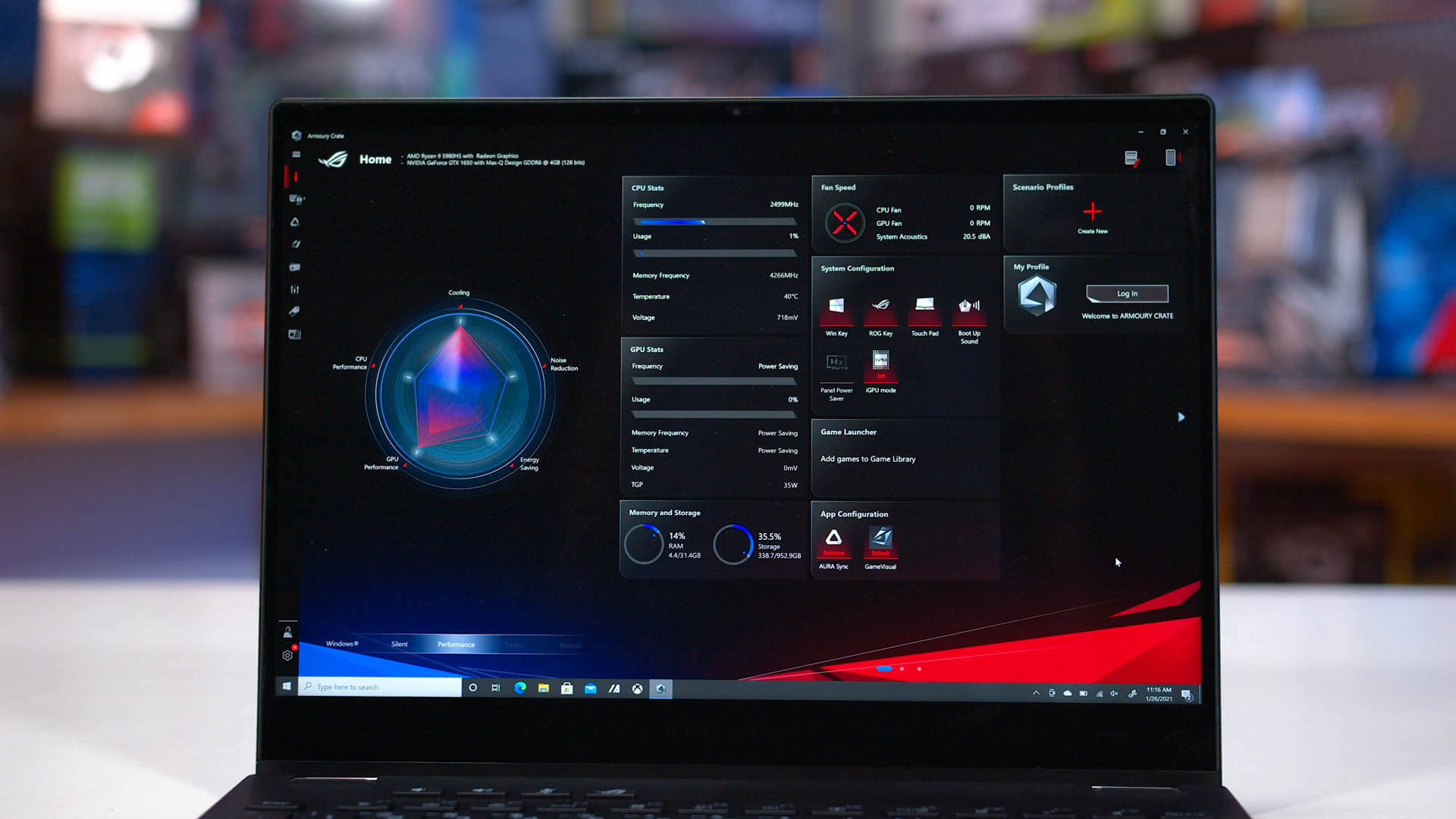Click the My Profile avatar logo

pyautogui.click(x=1037, y=295)
